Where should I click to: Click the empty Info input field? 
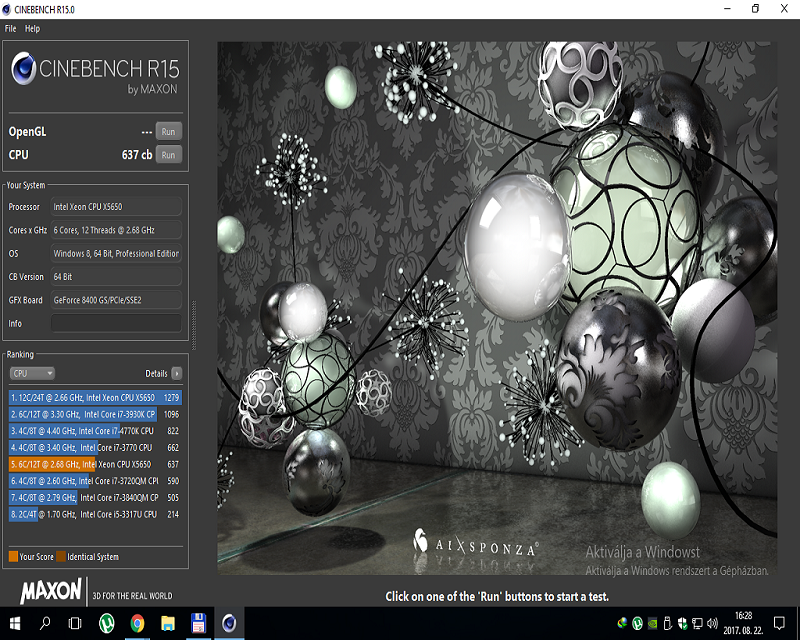click(116, 324)
